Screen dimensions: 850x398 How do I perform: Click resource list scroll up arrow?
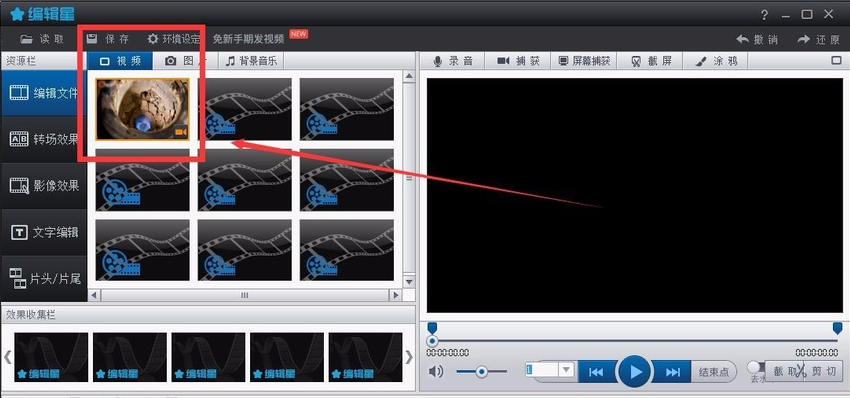tap(409, 76)
